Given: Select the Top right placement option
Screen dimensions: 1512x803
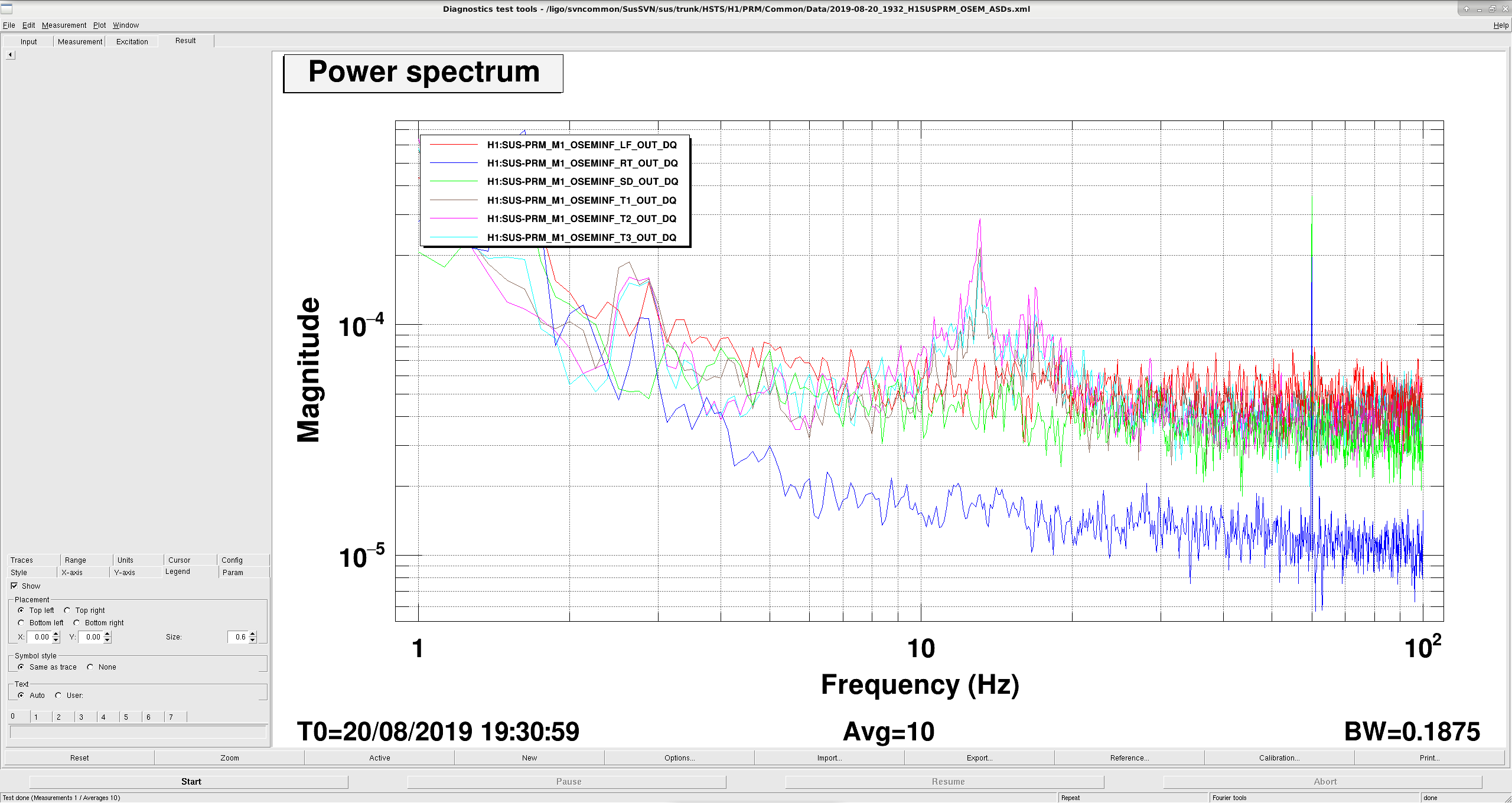Looking at the screenshot, I should 67,611.
